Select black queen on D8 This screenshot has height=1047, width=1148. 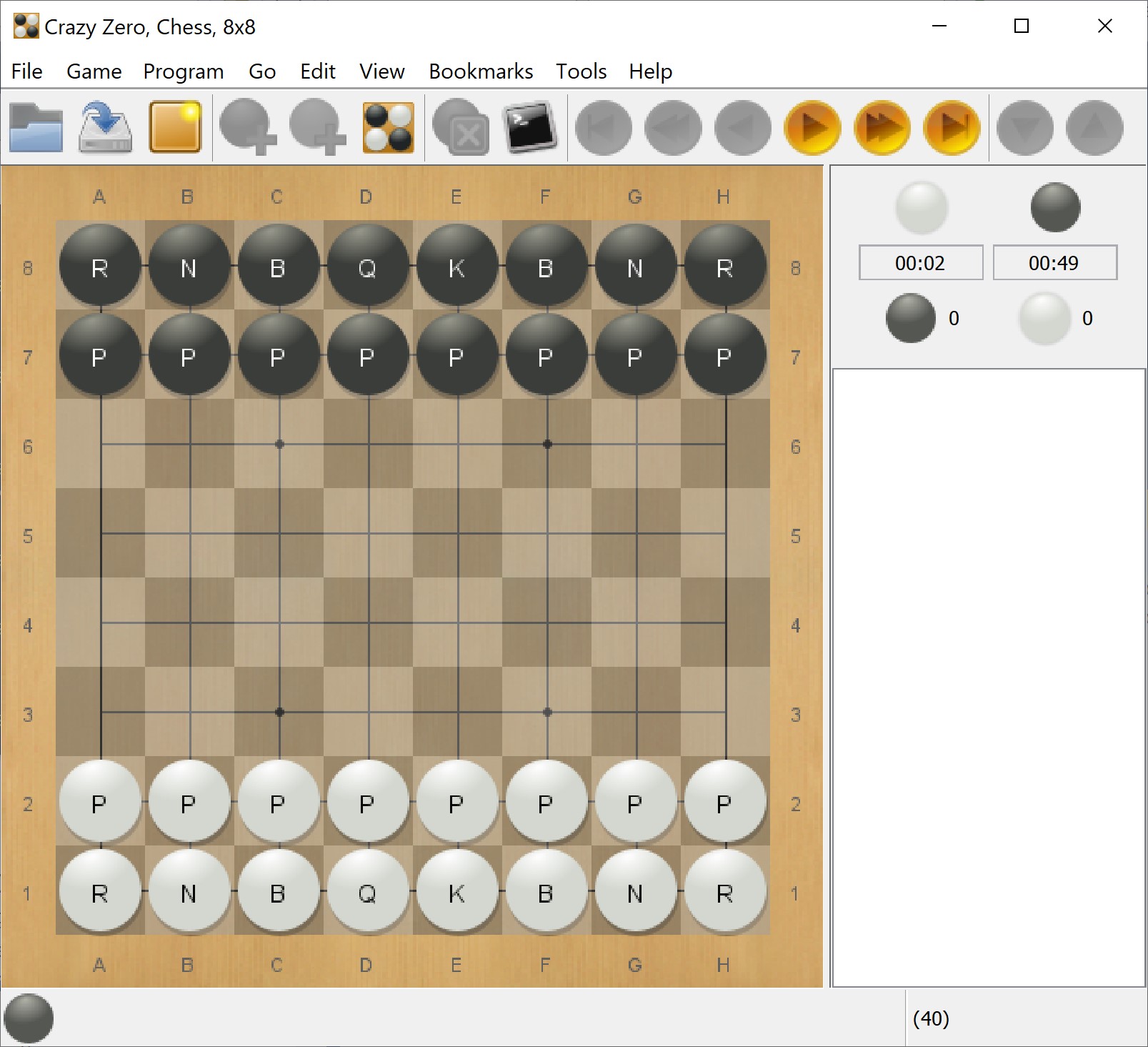[368, 266]
